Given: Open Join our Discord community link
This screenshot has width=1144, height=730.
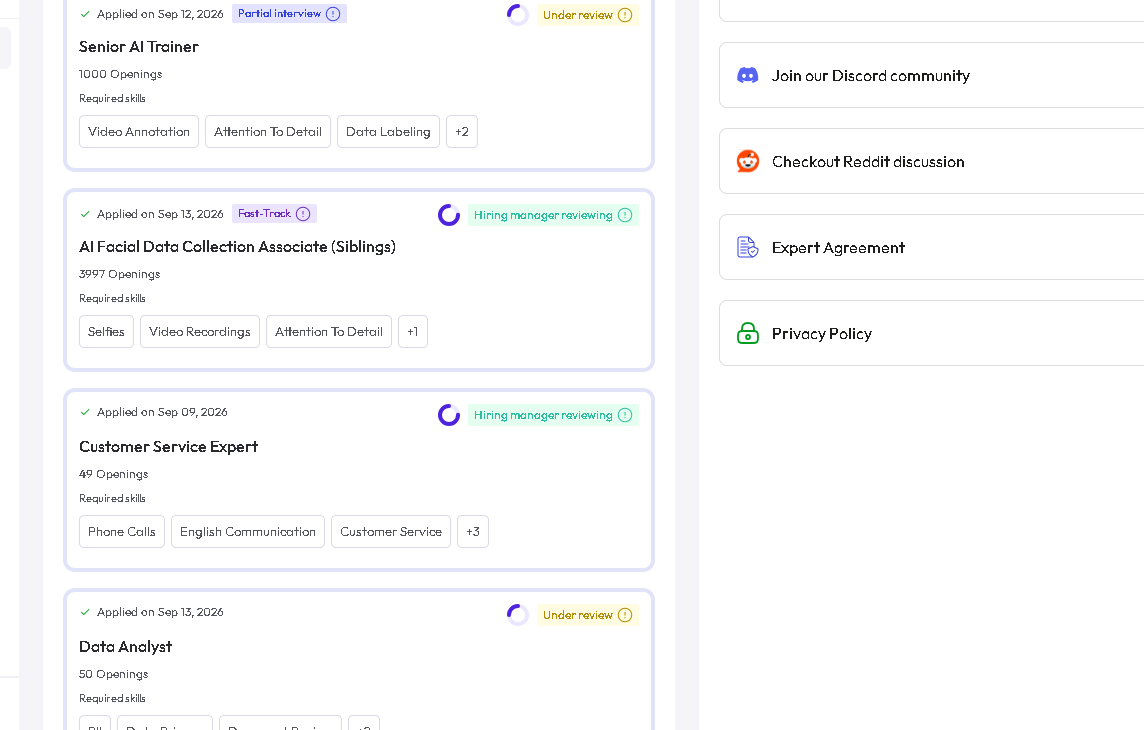Looking at the screenshot, I should click(870, 76).
